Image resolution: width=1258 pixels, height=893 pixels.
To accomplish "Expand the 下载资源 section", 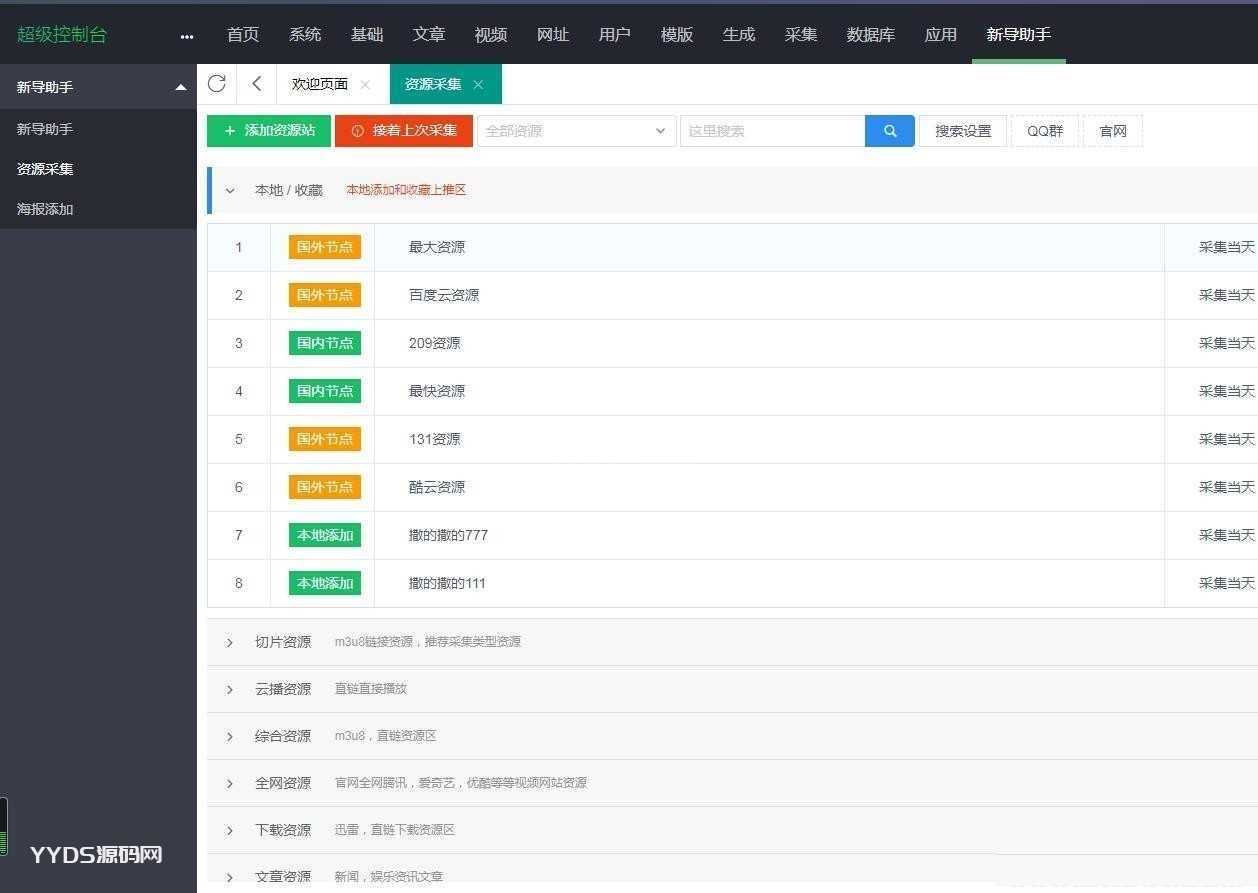I will coord(229,829).
